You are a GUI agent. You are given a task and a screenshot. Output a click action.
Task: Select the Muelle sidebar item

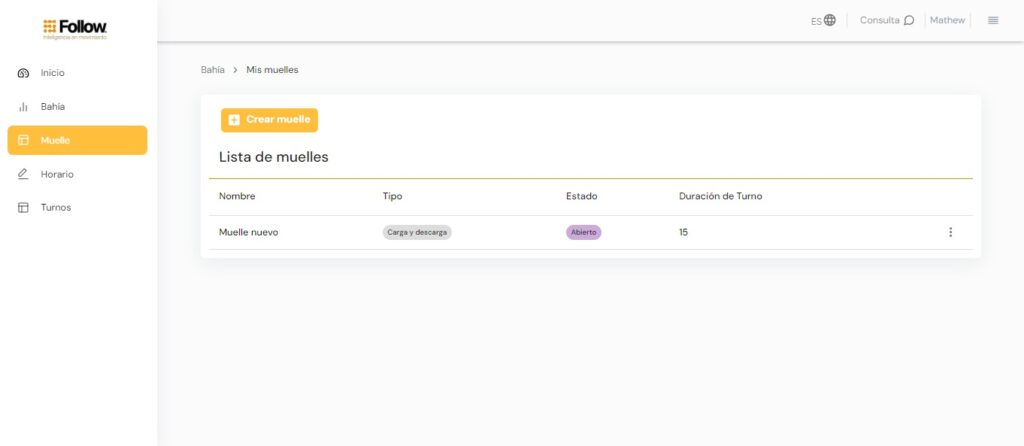(77, 140)
